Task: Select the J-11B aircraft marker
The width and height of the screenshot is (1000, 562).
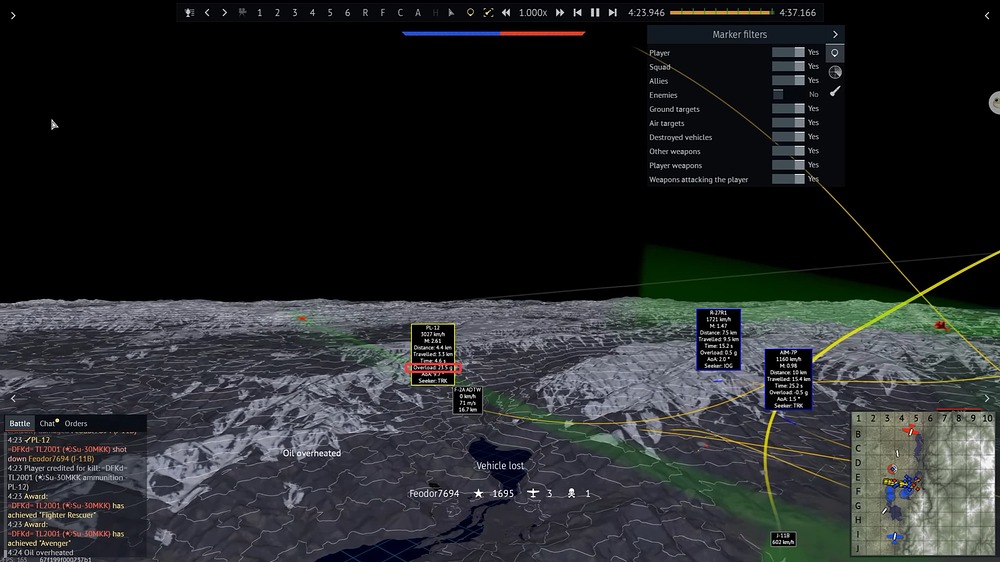Action: pyautogui.click(x=783, y=538)
